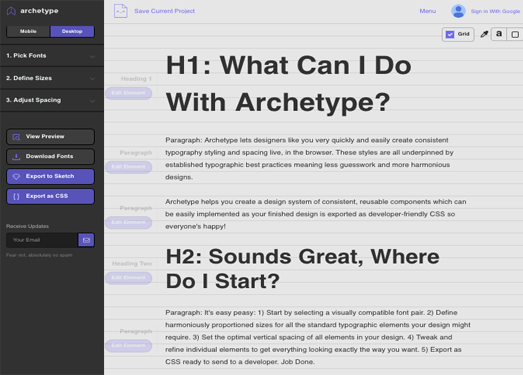Image resolution: width=523 pixels, height=375 pixels.
Task: Click Edit Element under Heading Two
Action: point(128,278)
